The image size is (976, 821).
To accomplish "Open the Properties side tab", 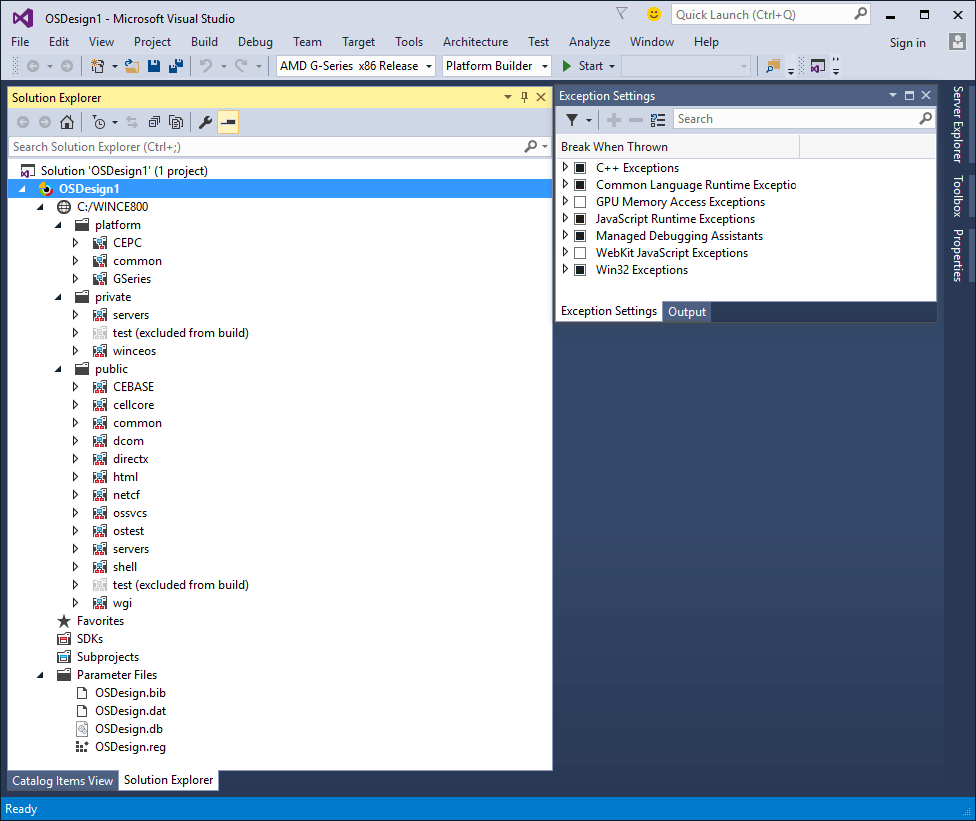I will click(958, 255).
